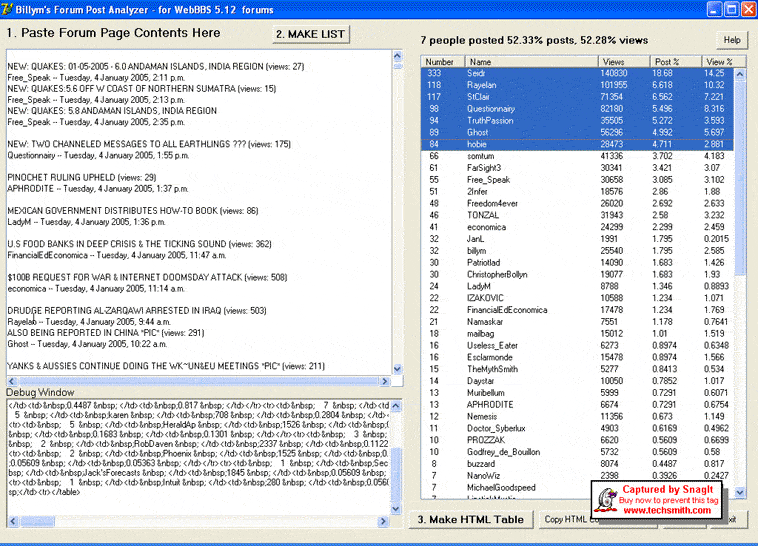Sort list by the View % column header
Image resolution: width=758 pixels, height=546 pixels.
click(x=723, y=62)
